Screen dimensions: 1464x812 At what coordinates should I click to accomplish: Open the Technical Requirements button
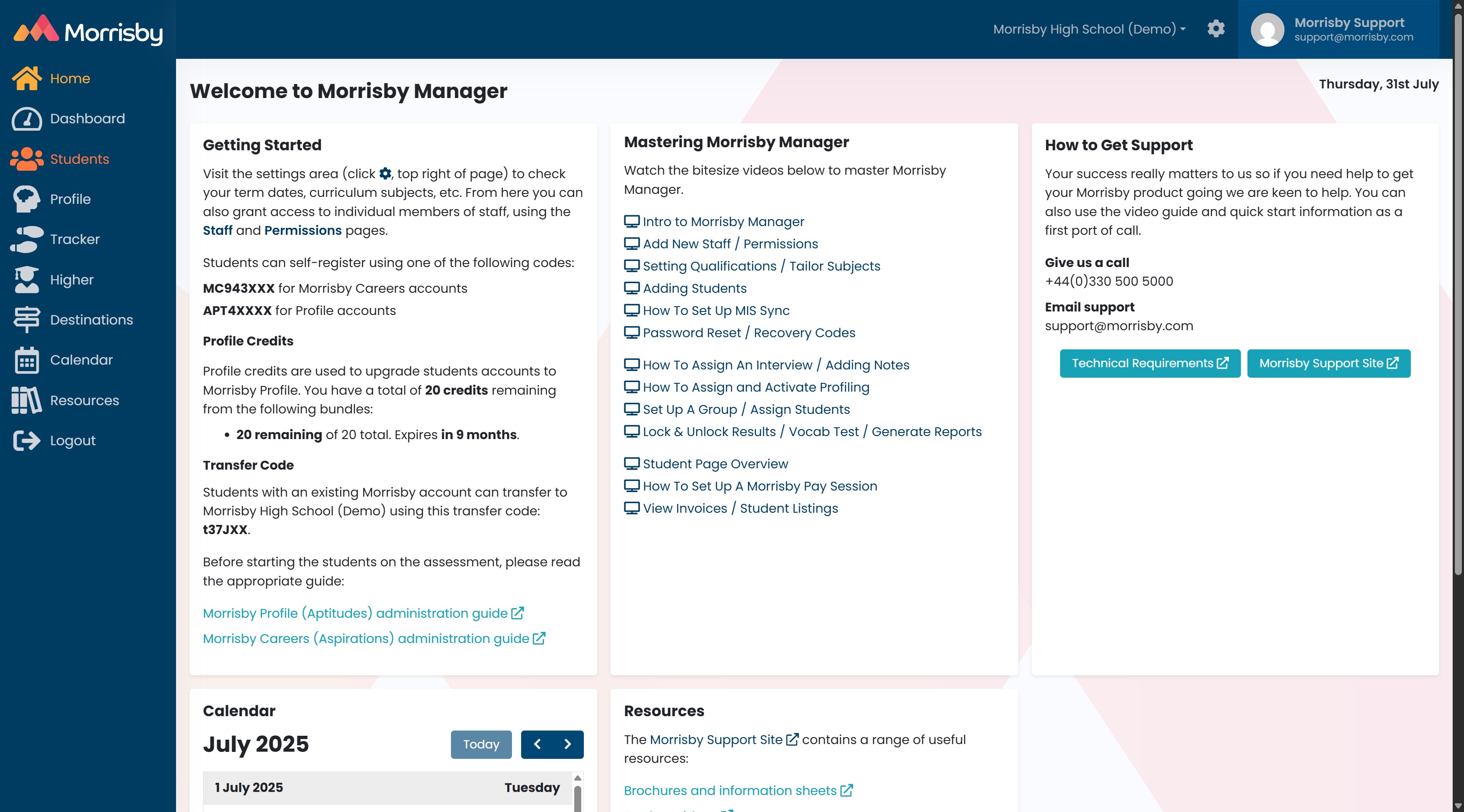pos(1150,364)
